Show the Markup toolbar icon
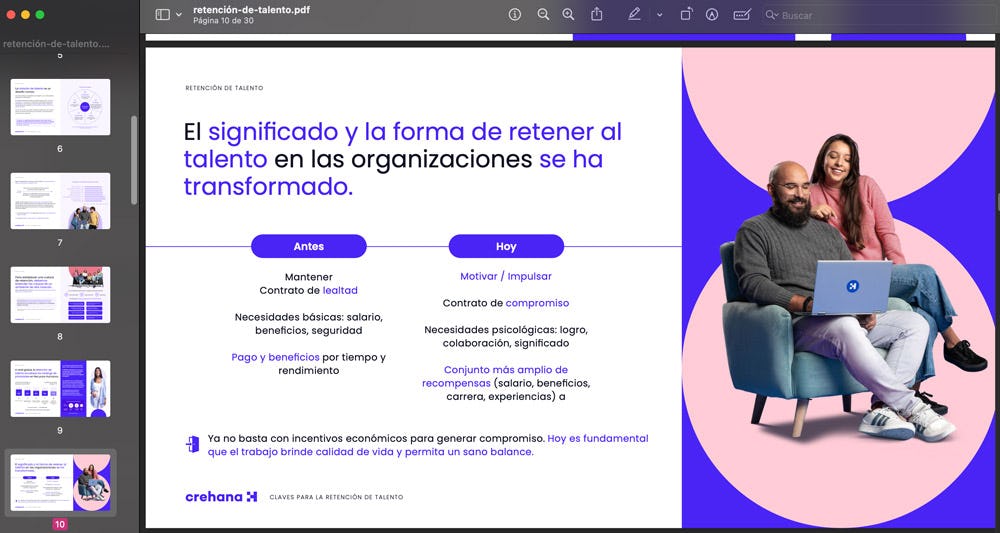Image resolution: width=1000 pixels, height=533 pixels. 712,15
